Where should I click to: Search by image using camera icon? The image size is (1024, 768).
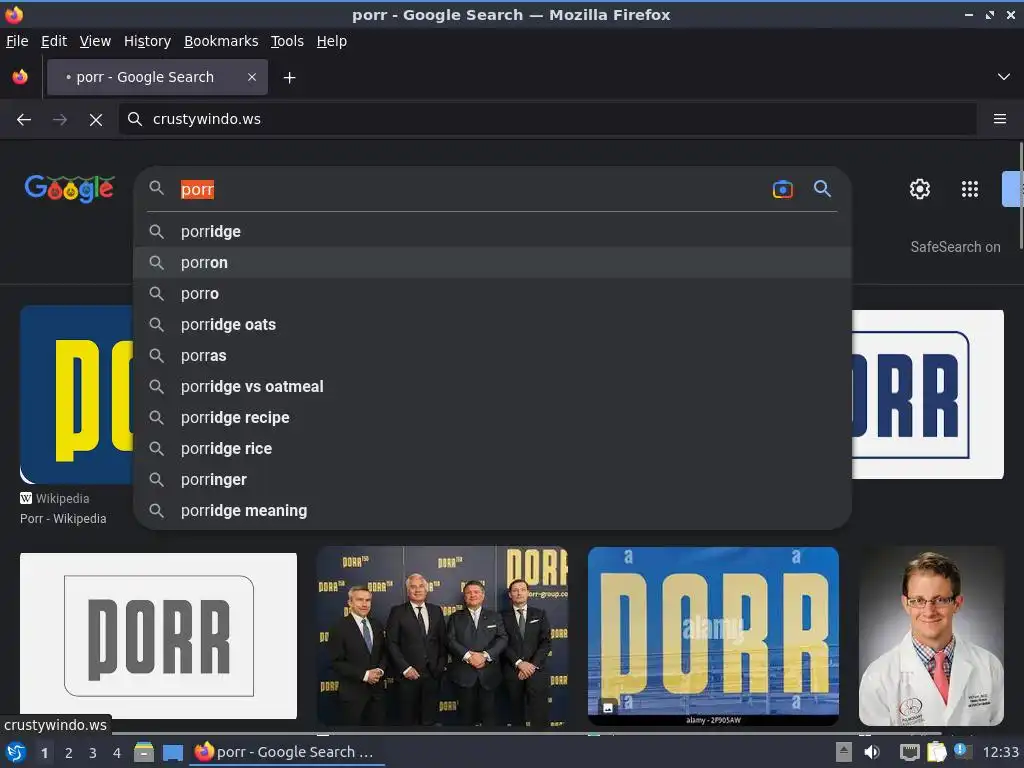coord(782,189)
